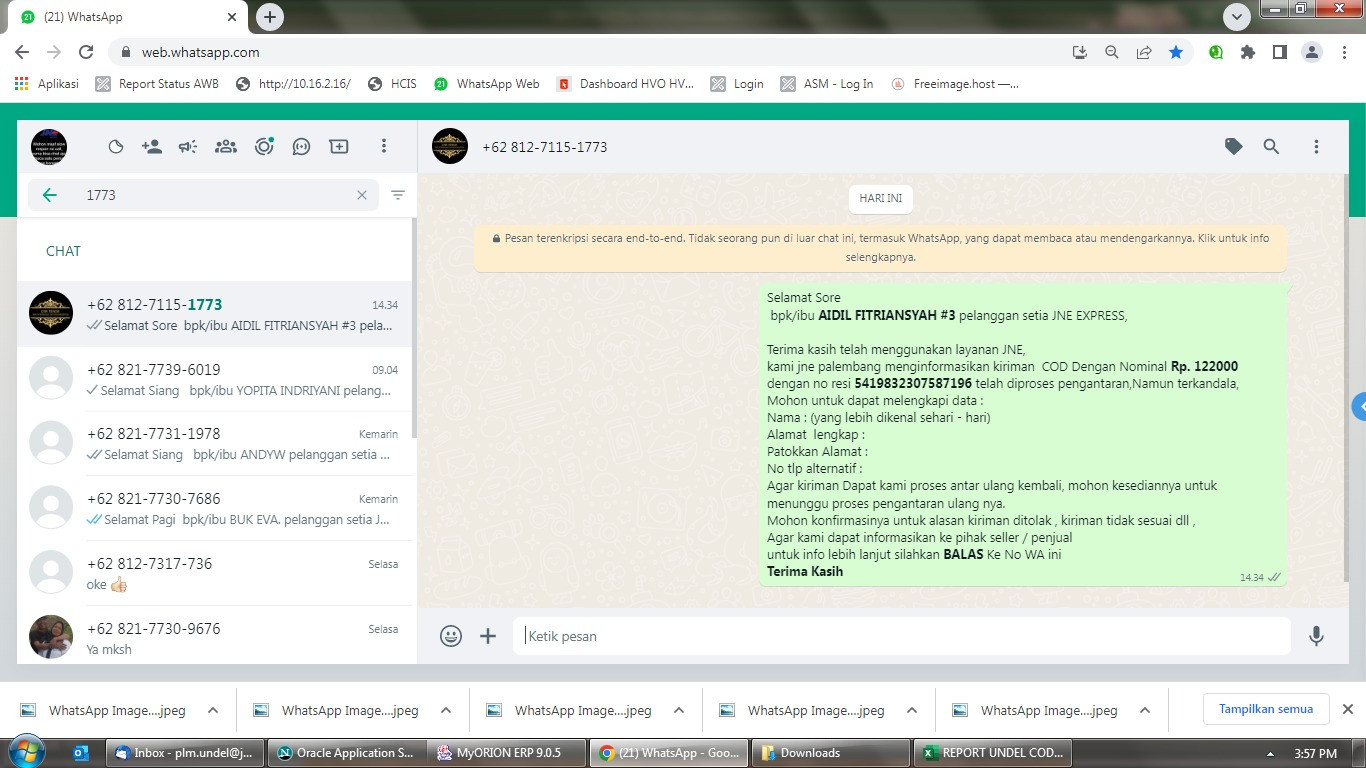Open contact info from the conversation header number
The image size is (1366, 768).
click(545, 147)
